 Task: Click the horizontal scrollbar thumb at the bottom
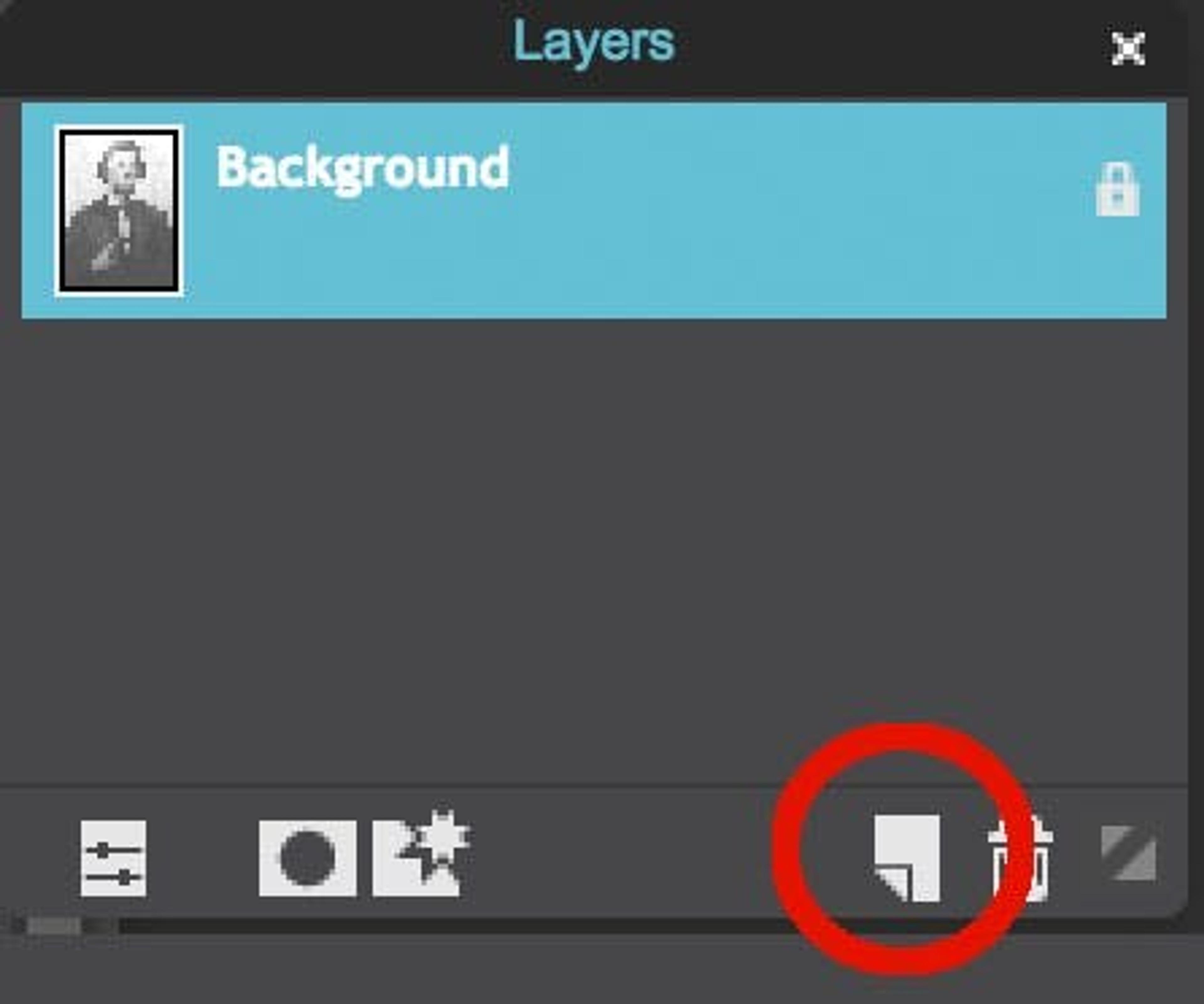54,925
